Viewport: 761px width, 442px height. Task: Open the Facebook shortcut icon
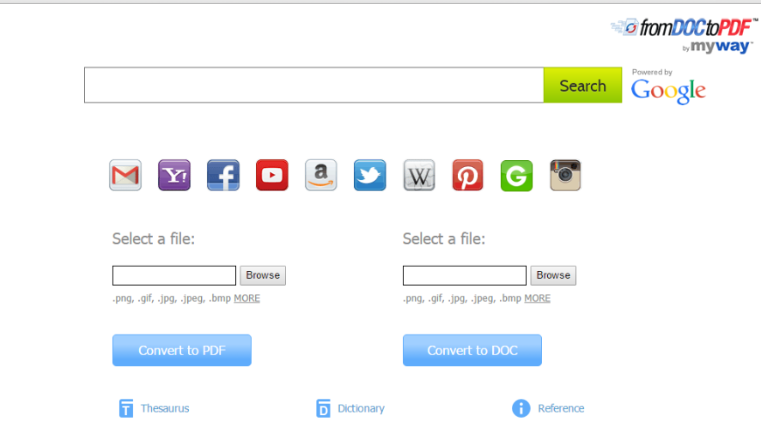click(x=223, y=175)
